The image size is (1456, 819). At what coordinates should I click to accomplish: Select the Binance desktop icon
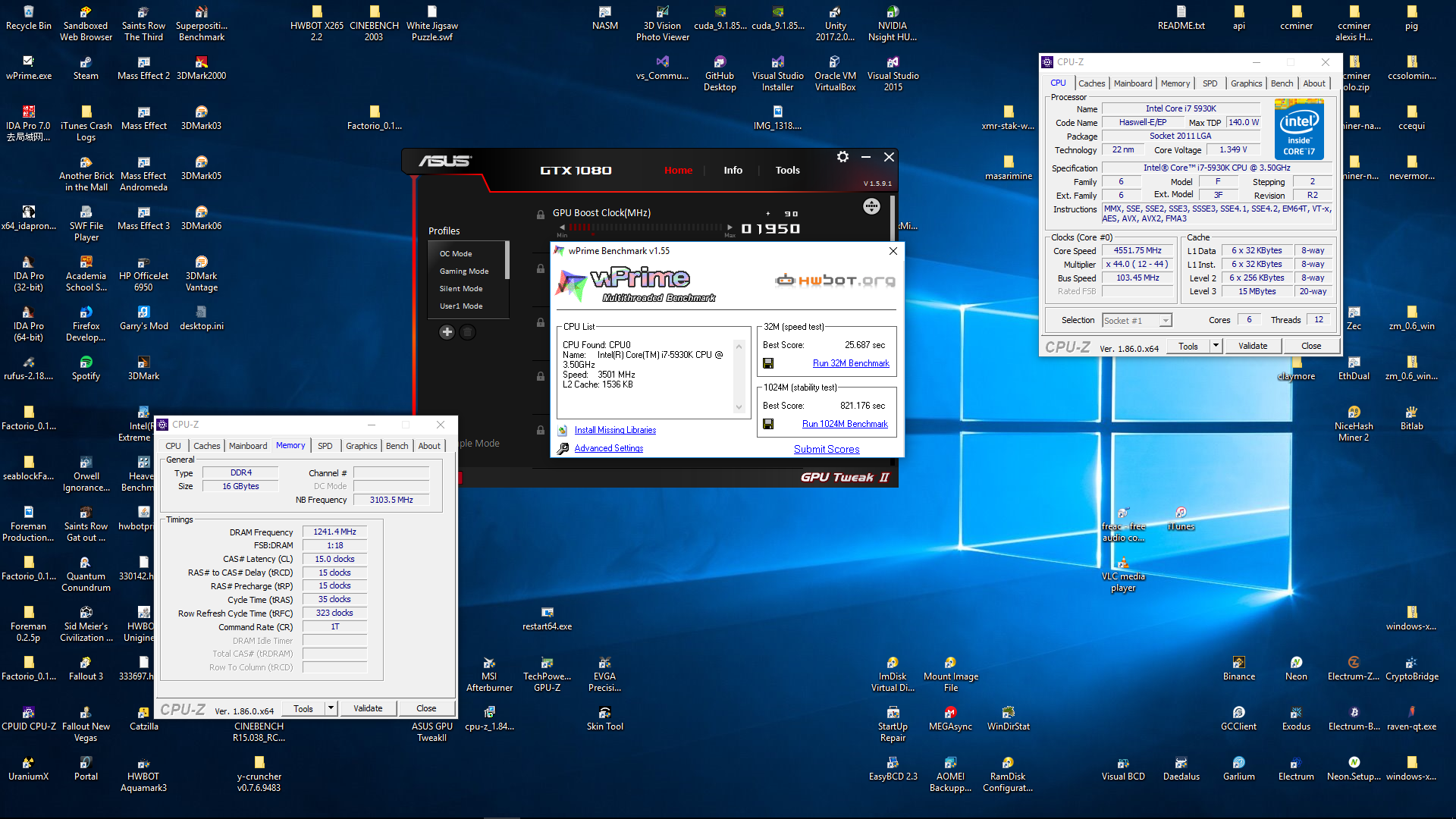[x=1238, y=669]
